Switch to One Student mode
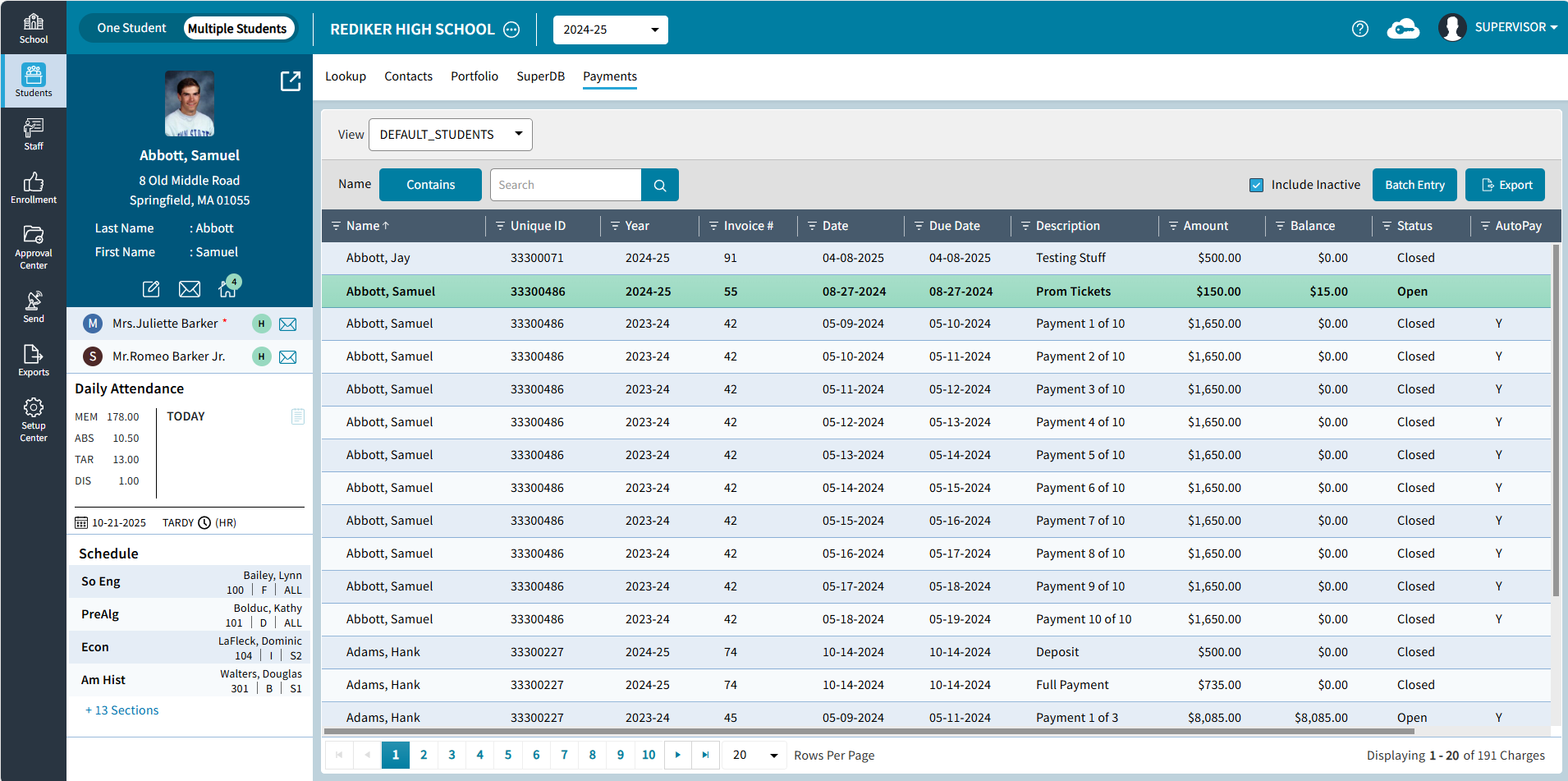This screenshot has width=1568, height=781. pos(131,28)
